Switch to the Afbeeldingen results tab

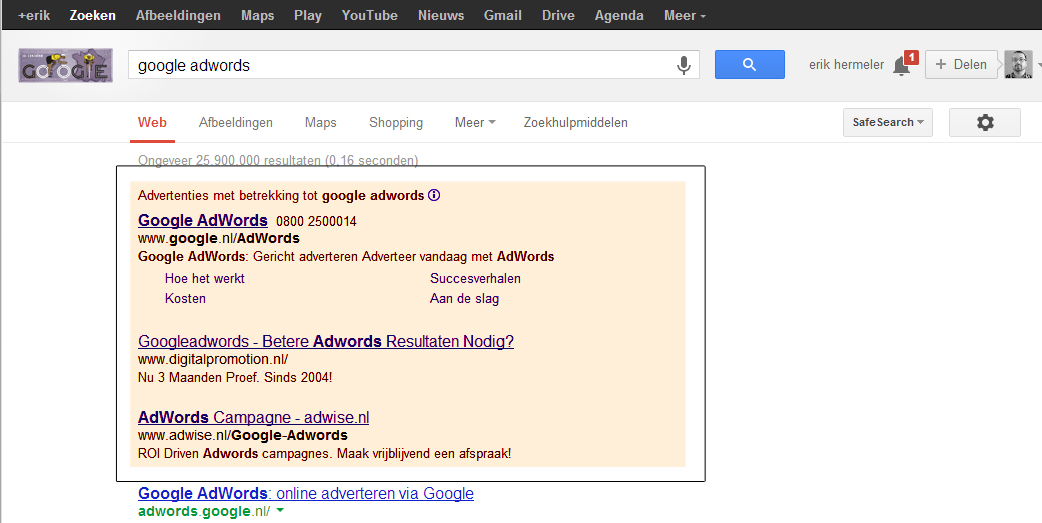[236, 122]
